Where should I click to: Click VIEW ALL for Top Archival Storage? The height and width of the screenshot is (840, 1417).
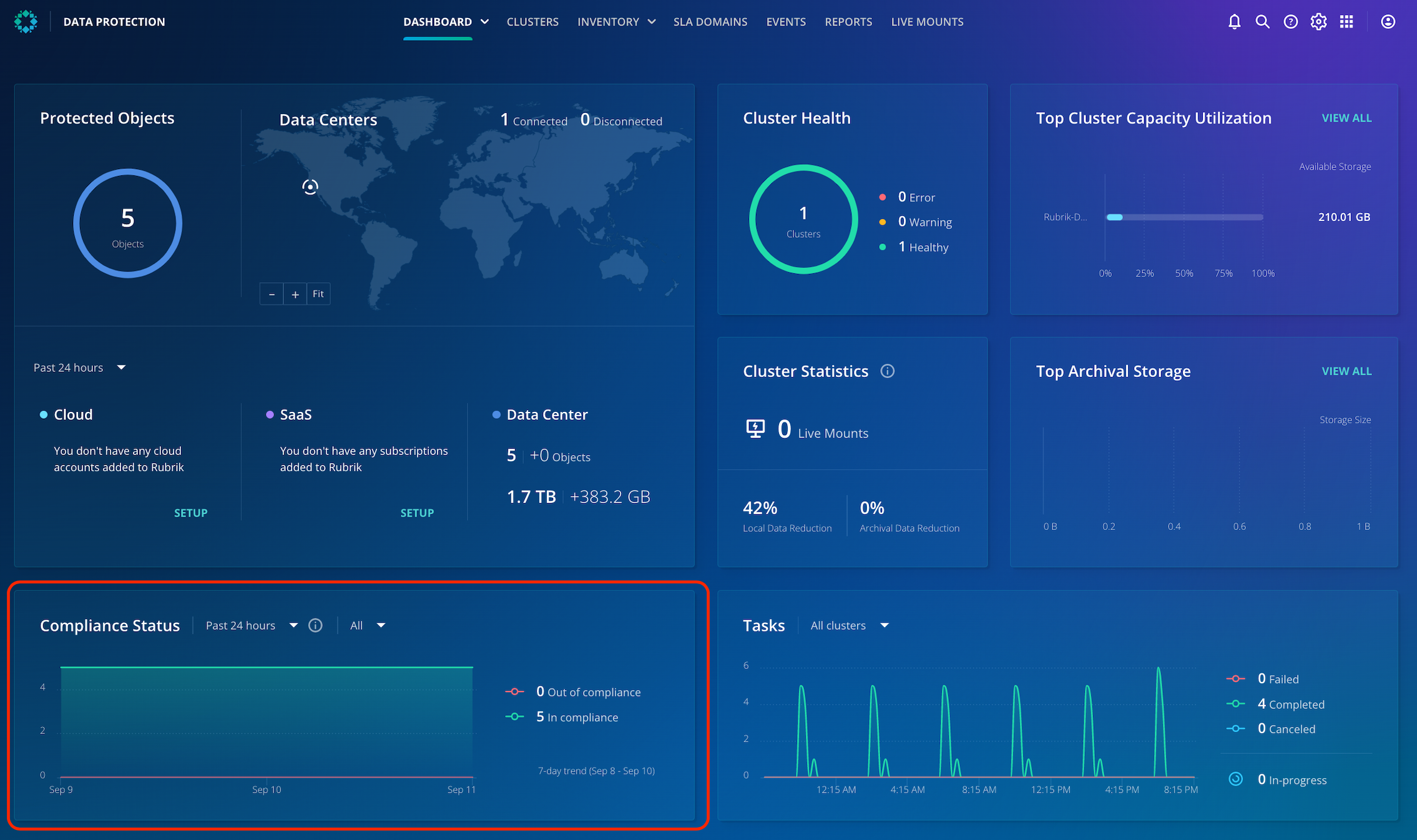[1346, 371]
